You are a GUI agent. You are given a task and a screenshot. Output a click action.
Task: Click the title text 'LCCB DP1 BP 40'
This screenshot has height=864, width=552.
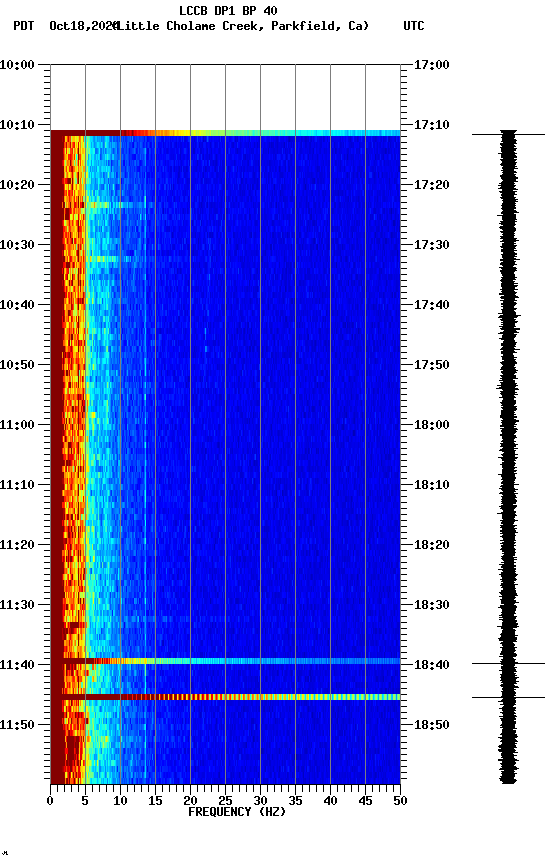point(228,10)
